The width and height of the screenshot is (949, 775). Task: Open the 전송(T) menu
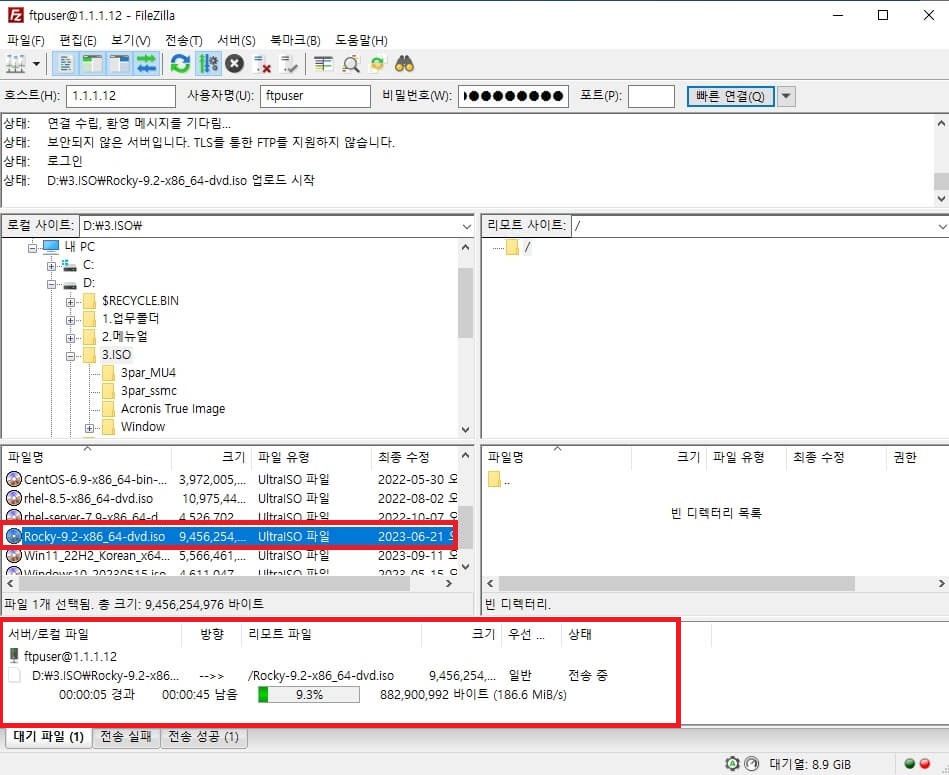tap(184, 41)
